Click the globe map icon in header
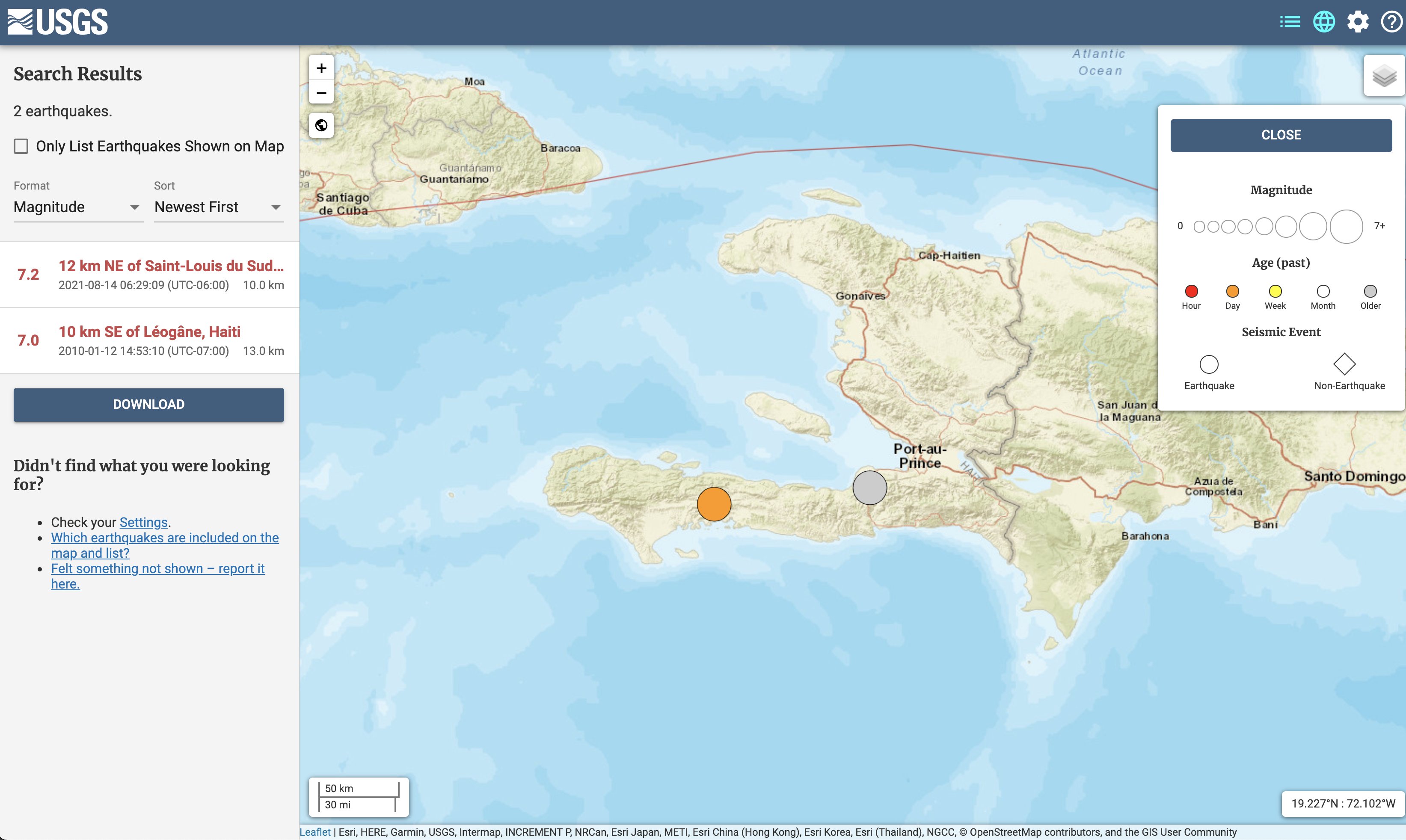 1324,22
